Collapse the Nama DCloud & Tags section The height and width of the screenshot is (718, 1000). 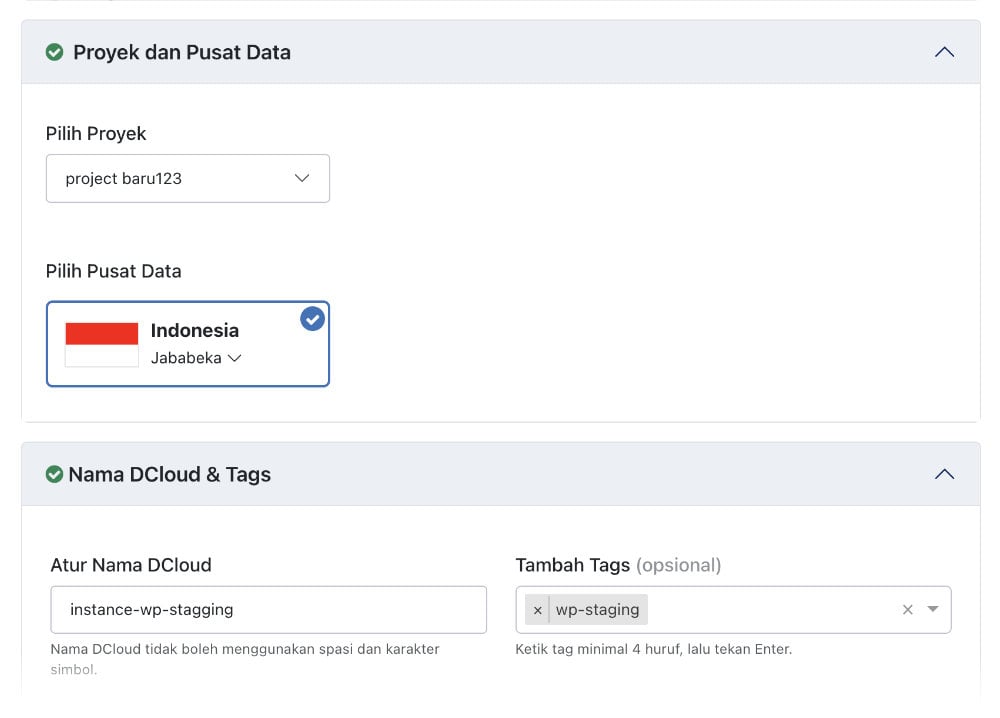(x=944, y=473)
